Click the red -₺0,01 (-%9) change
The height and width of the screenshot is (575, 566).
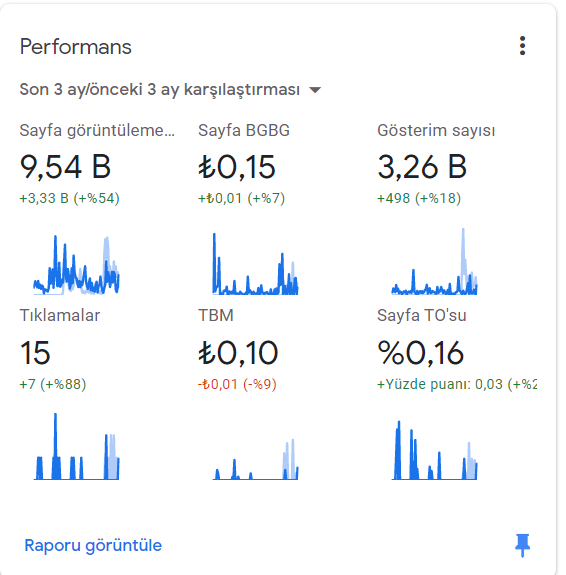237,384
